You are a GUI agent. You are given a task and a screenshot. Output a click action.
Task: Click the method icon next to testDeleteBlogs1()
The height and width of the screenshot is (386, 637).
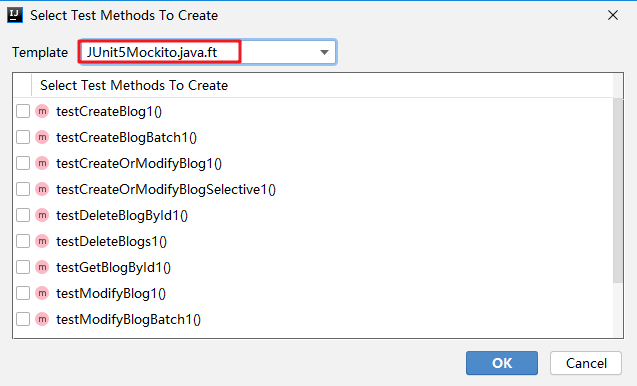tap(42, 241)
